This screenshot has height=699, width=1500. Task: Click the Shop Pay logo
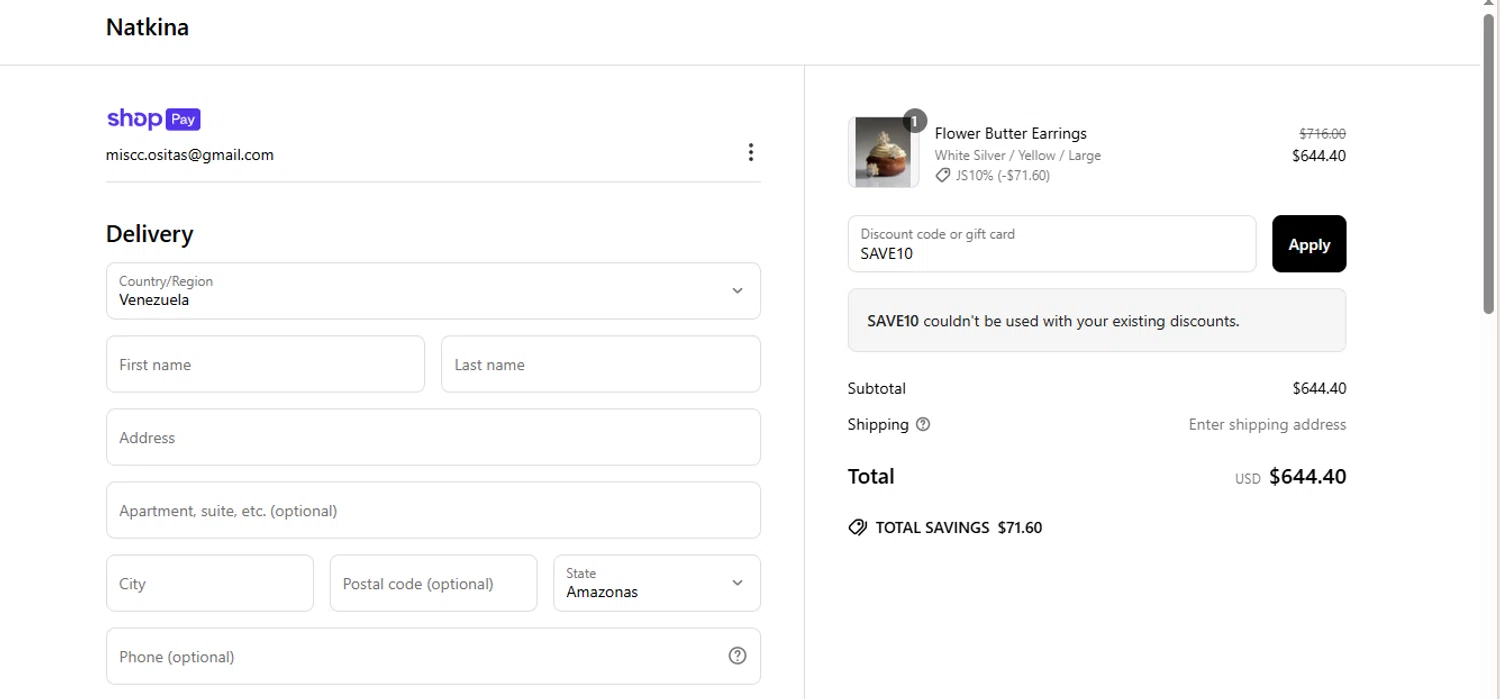tap(154, 119)
